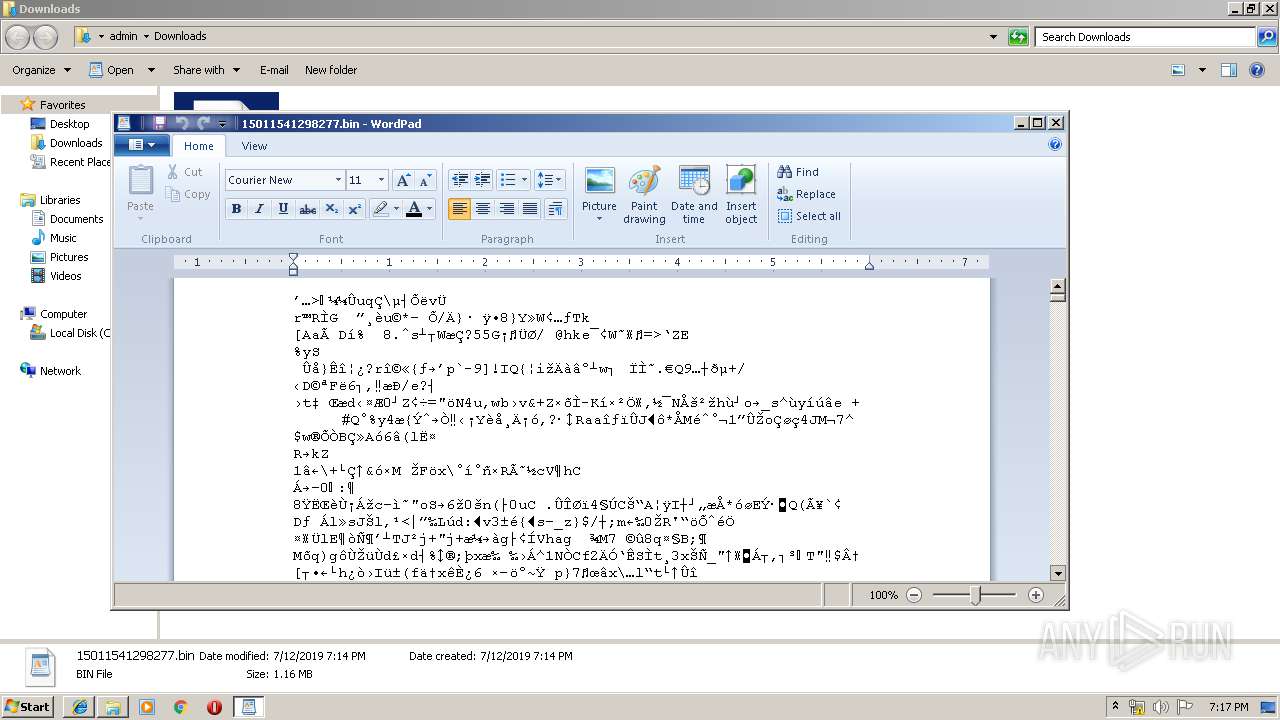Viewport: 1280px width, 720px height.
Task: Insert a Paint drawing
Action: tap(644, 195)
